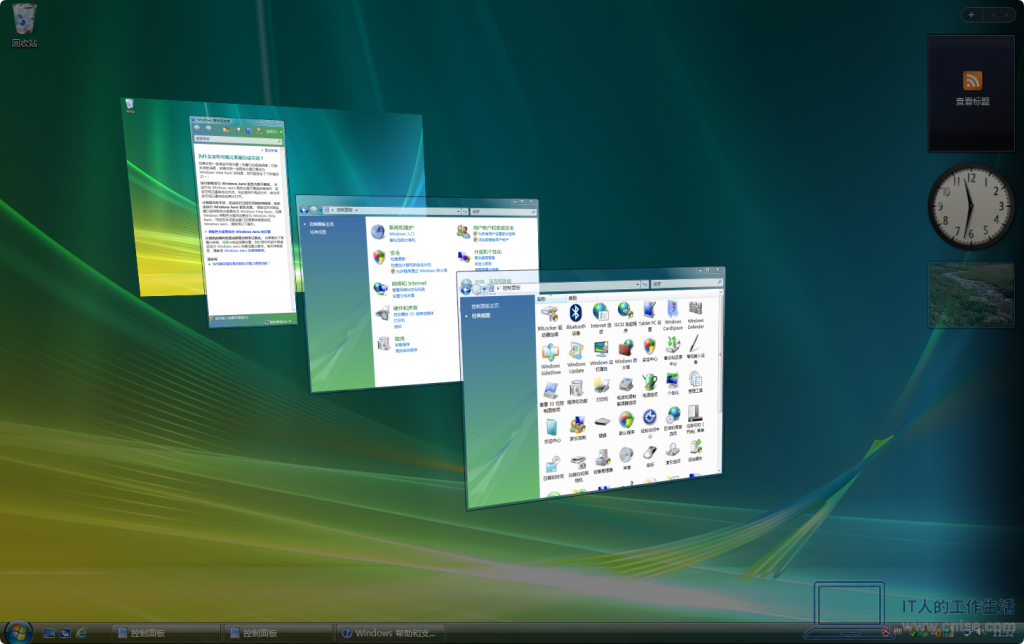1024x644 pixels.
Task: Click Back button in category Control Panel window
Action: (x=304, y=210)
